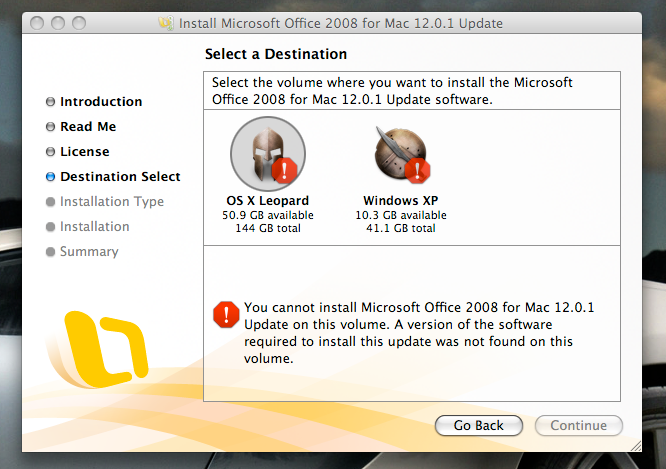Click the Go Back button
The height and width of the screenshot is (469, 666).
coord(479,425)
